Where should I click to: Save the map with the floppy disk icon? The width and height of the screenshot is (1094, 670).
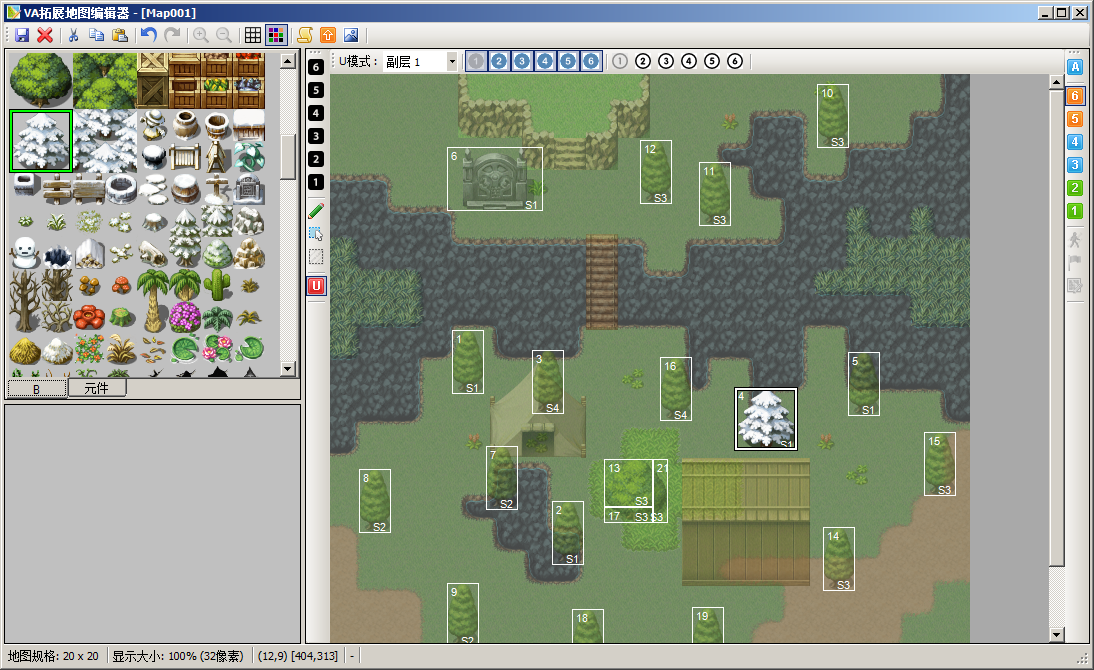pos(22,35)
